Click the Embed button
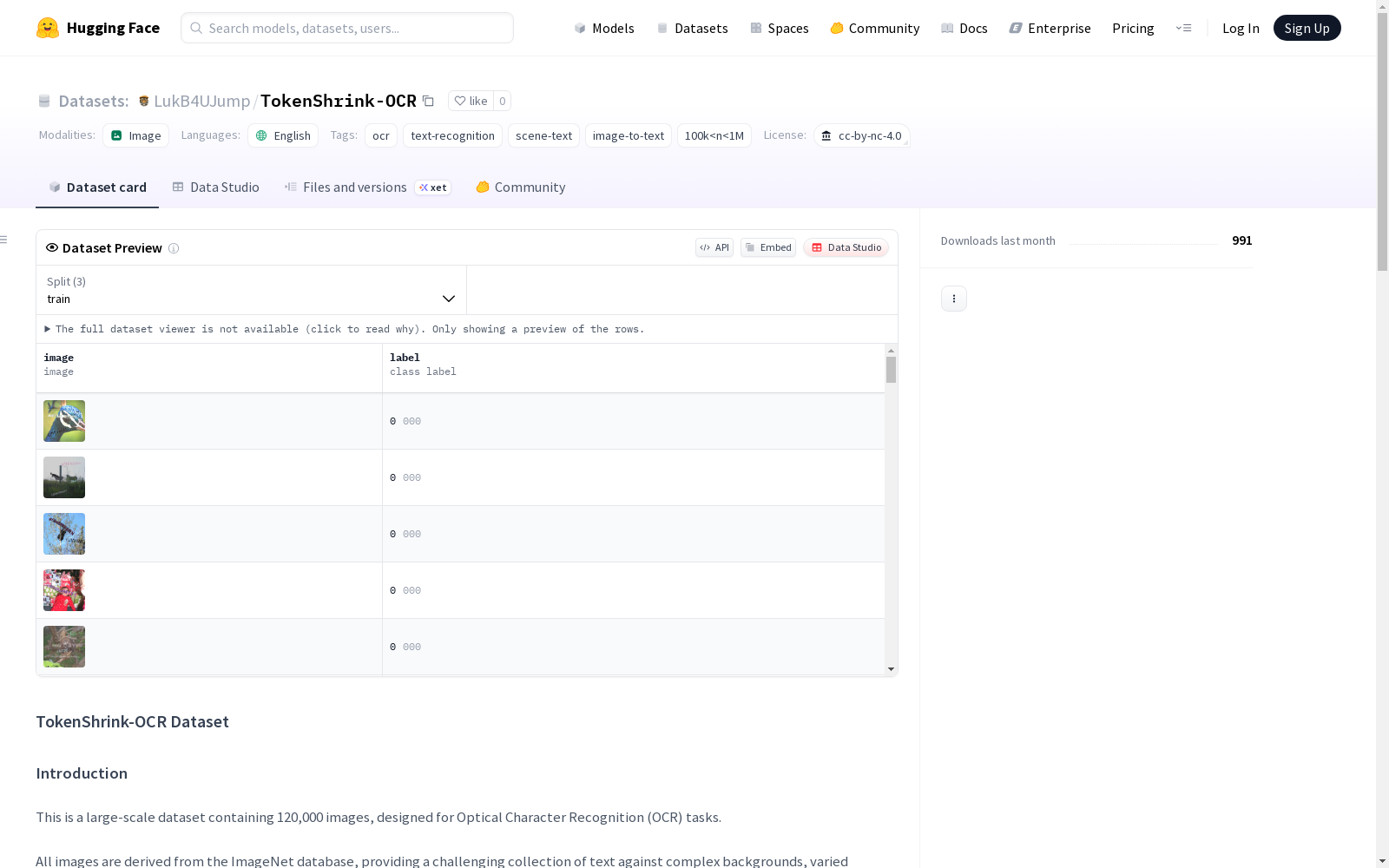Viewport: 1389px width, 868px height. pyautogui.click(x=768, y=247)
